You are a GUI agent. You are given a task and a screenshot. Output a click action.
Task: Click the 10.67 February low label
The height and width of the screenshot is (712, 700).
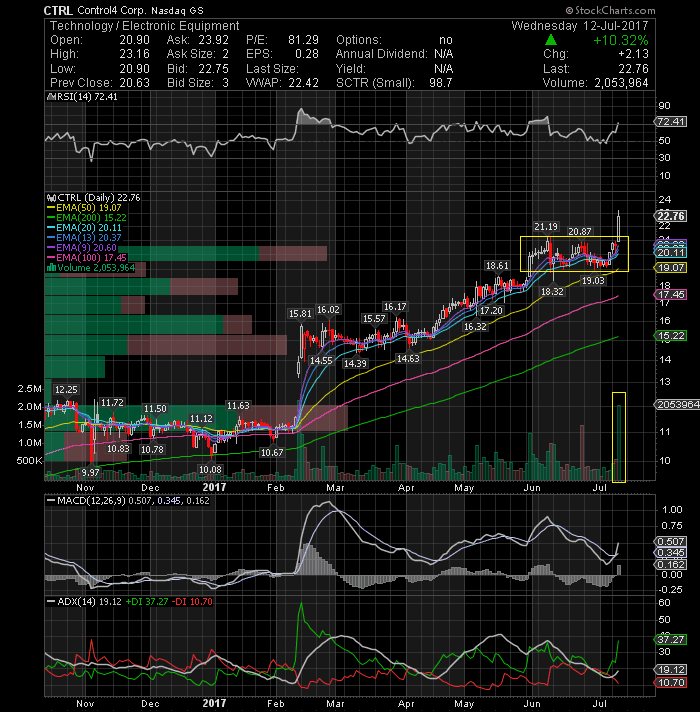coord(271,453)
